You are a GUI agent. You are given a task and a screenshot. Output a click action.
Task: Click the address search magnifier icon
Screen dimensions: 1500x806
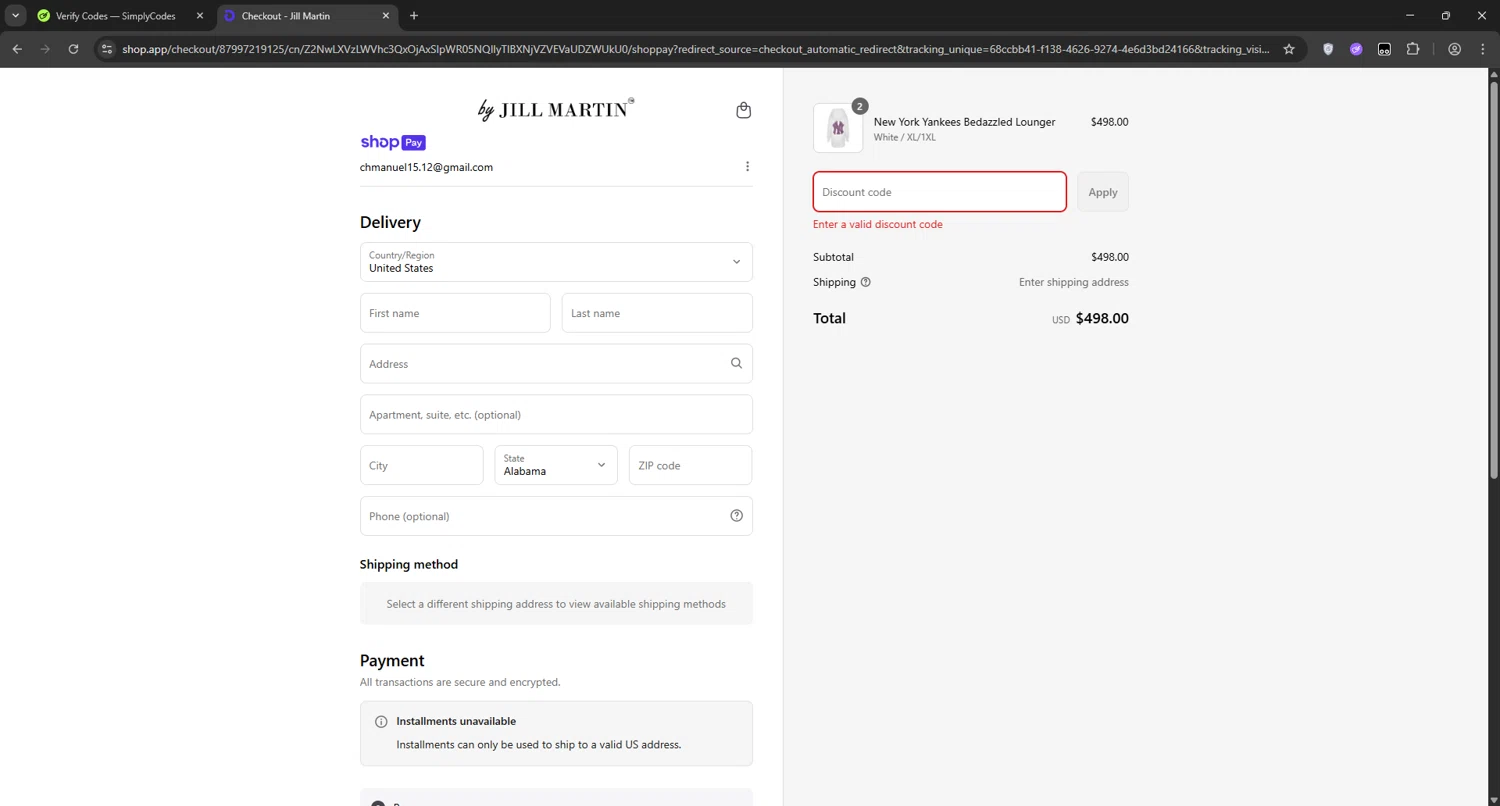[736, 364]
